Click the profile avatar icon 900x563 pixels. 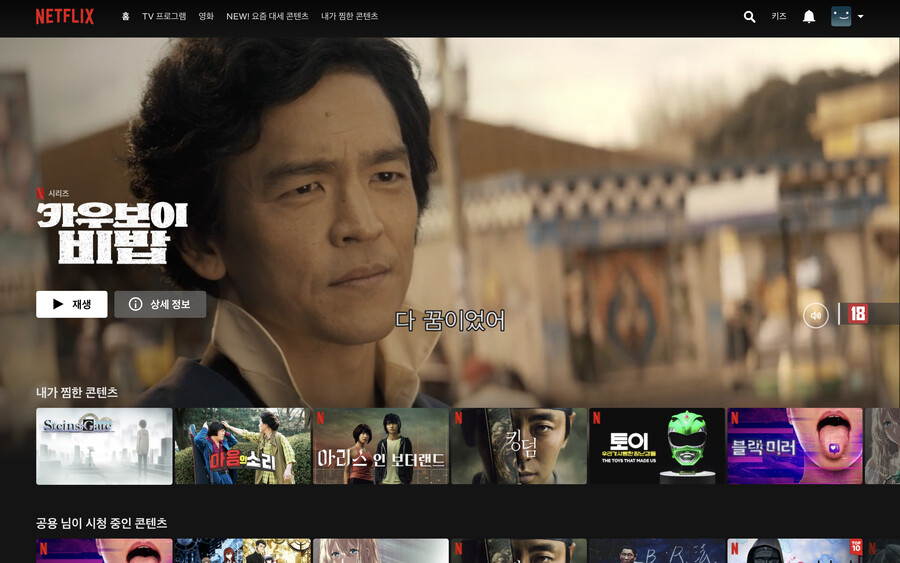click(841, 16)
